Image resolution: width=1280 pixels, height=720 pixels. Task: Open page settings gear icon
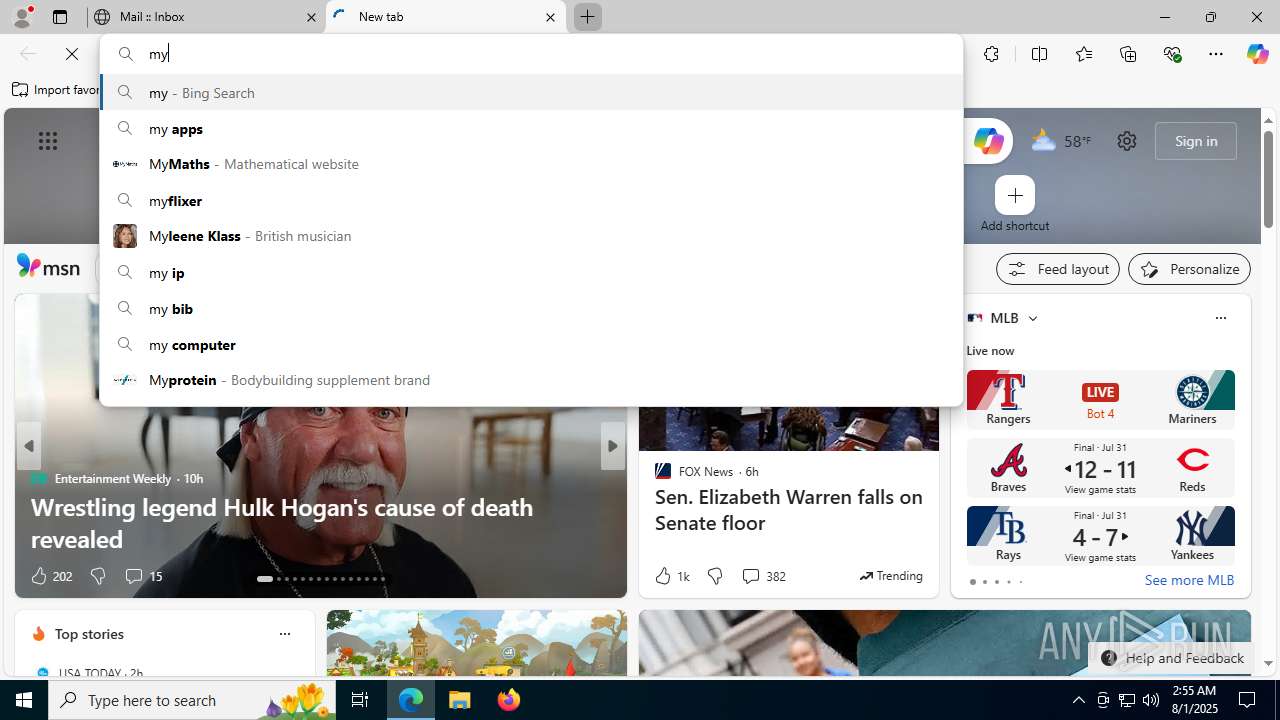(1127, 141)
